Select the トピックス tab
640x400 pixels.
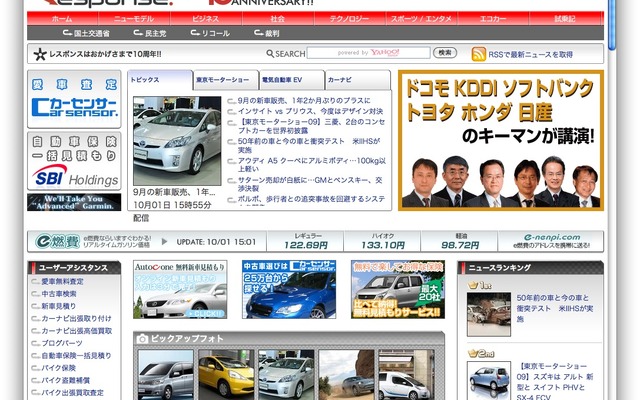(x=160, y=80)
